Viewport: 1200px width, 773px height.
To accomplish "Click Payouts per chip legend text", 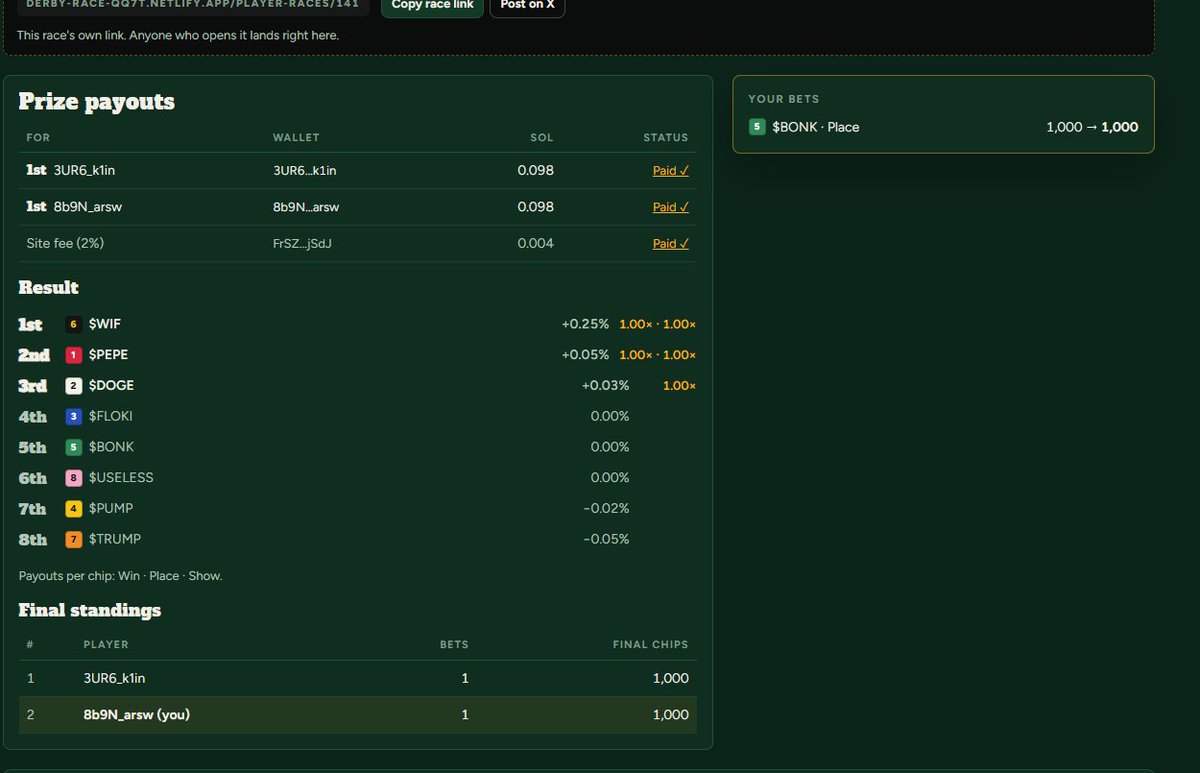I will (121, 576).
